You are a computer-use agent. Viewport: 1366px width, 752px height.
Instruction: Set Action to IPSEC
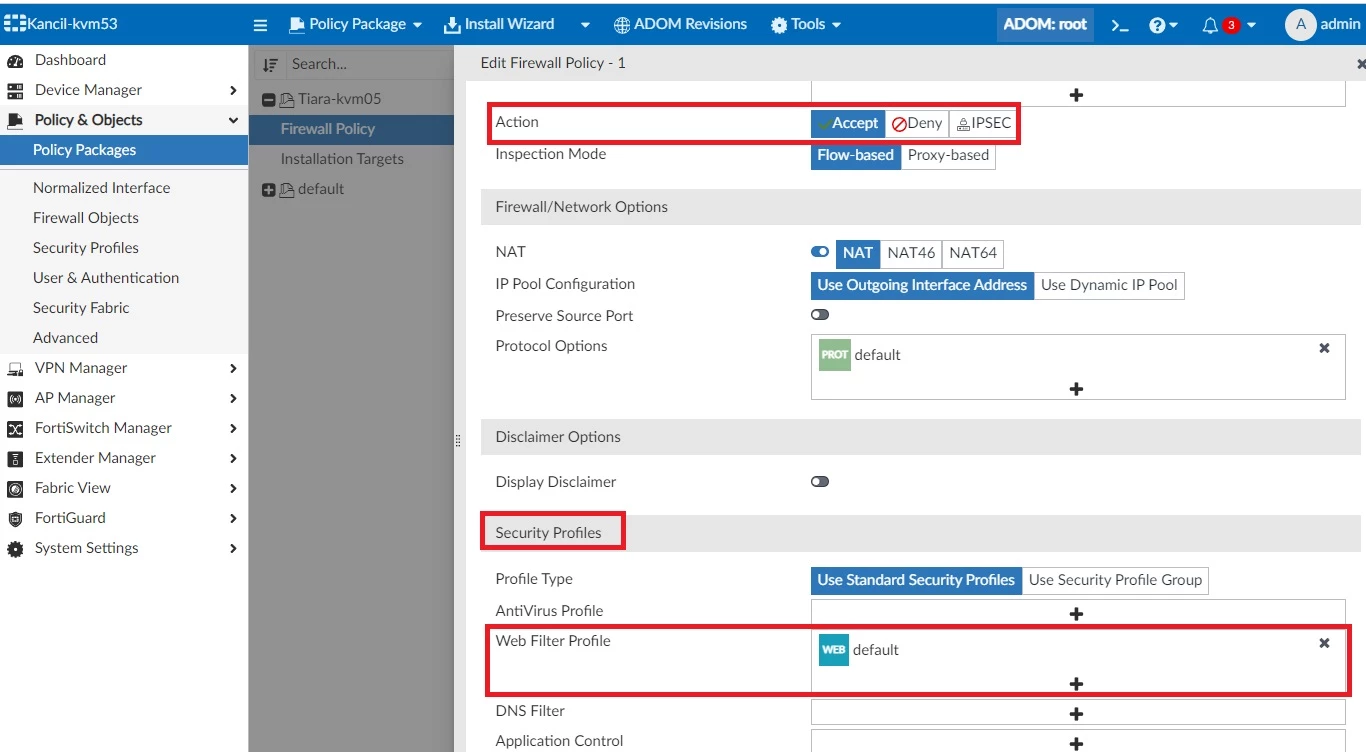983,123
